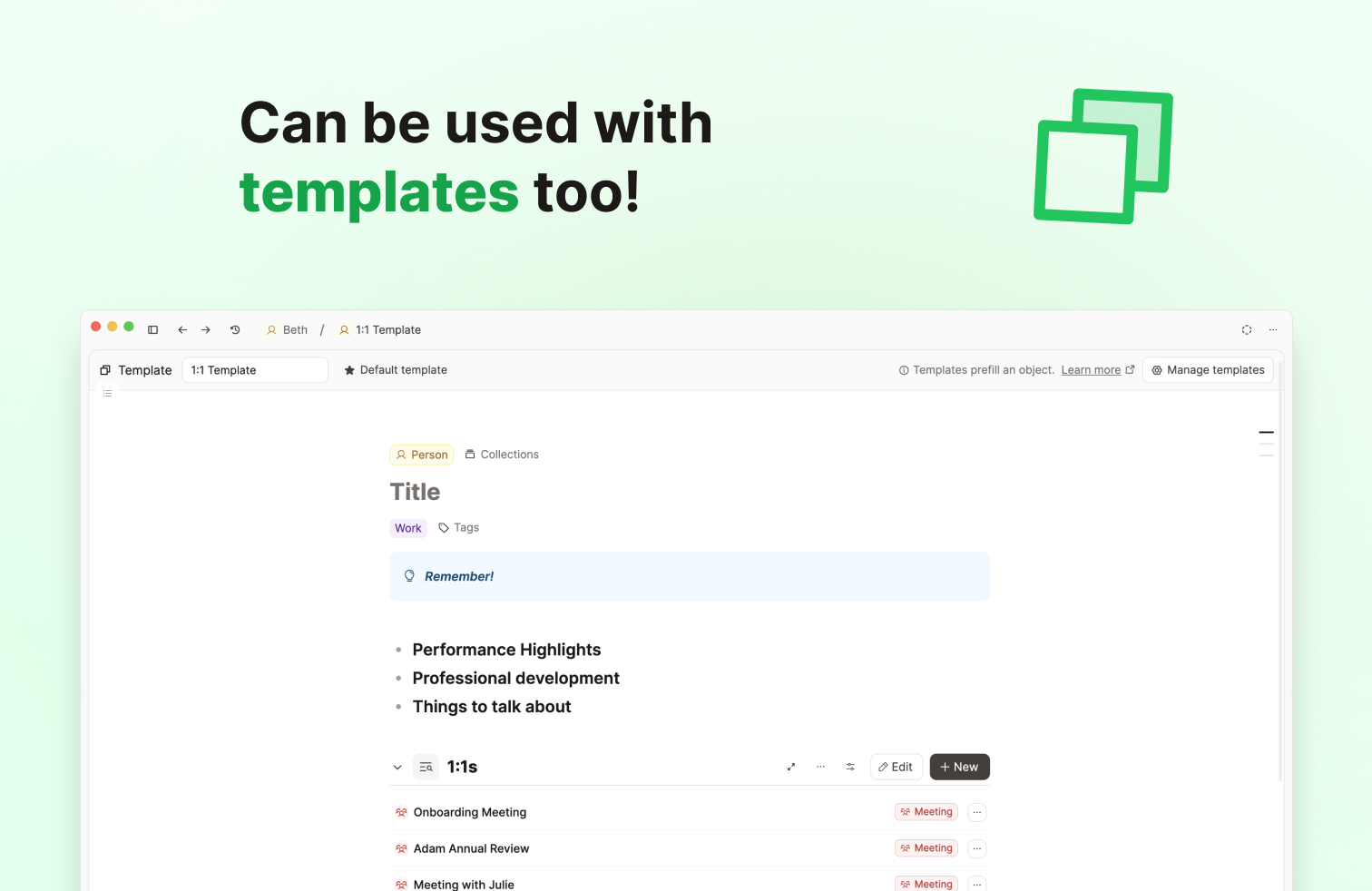Open the search list icon beside 1:1s
Screen dimensions: 1372x891
click(426, 767)
